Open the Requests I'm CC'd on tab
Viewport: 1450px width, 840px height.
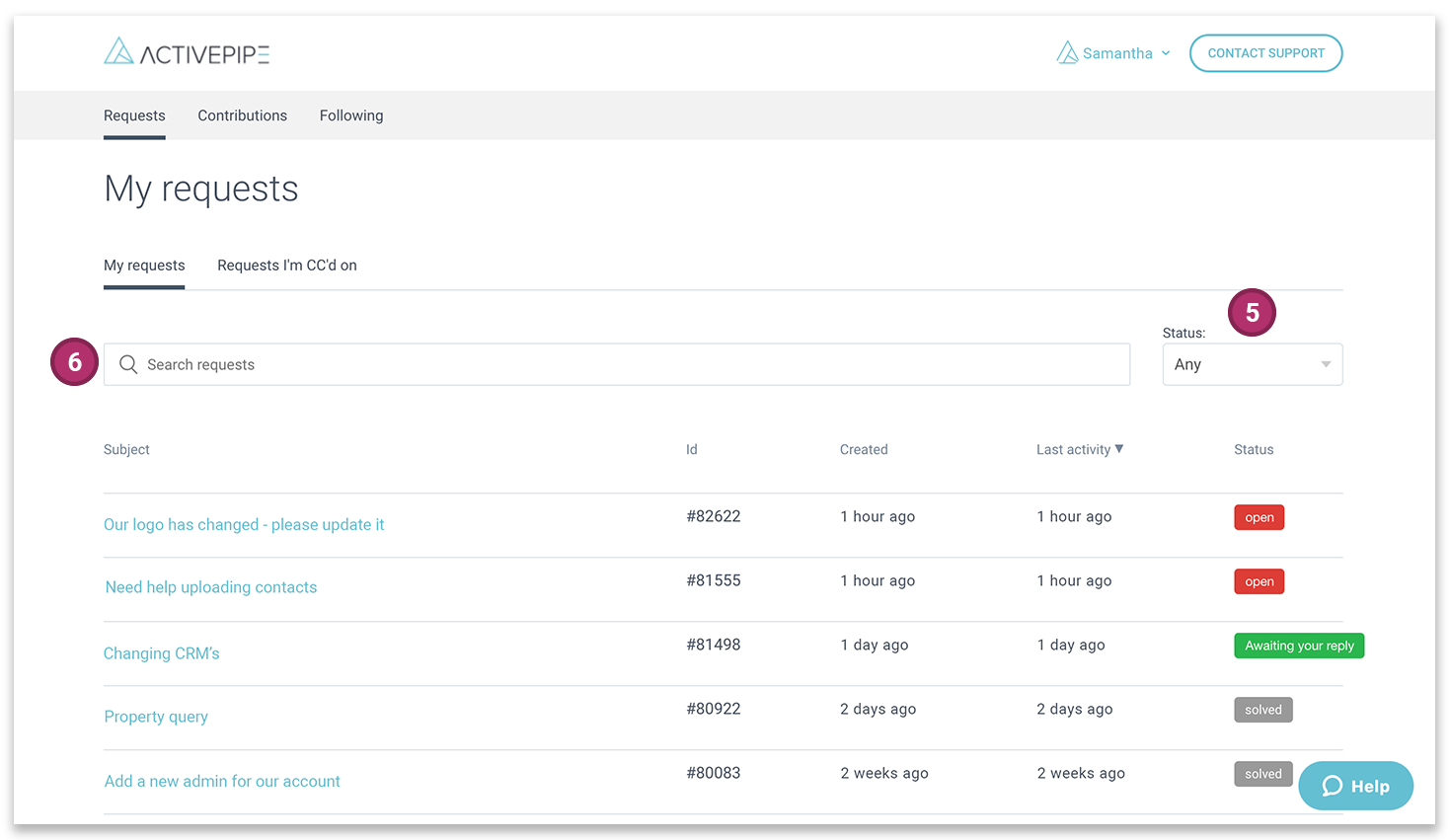point(286,266)
